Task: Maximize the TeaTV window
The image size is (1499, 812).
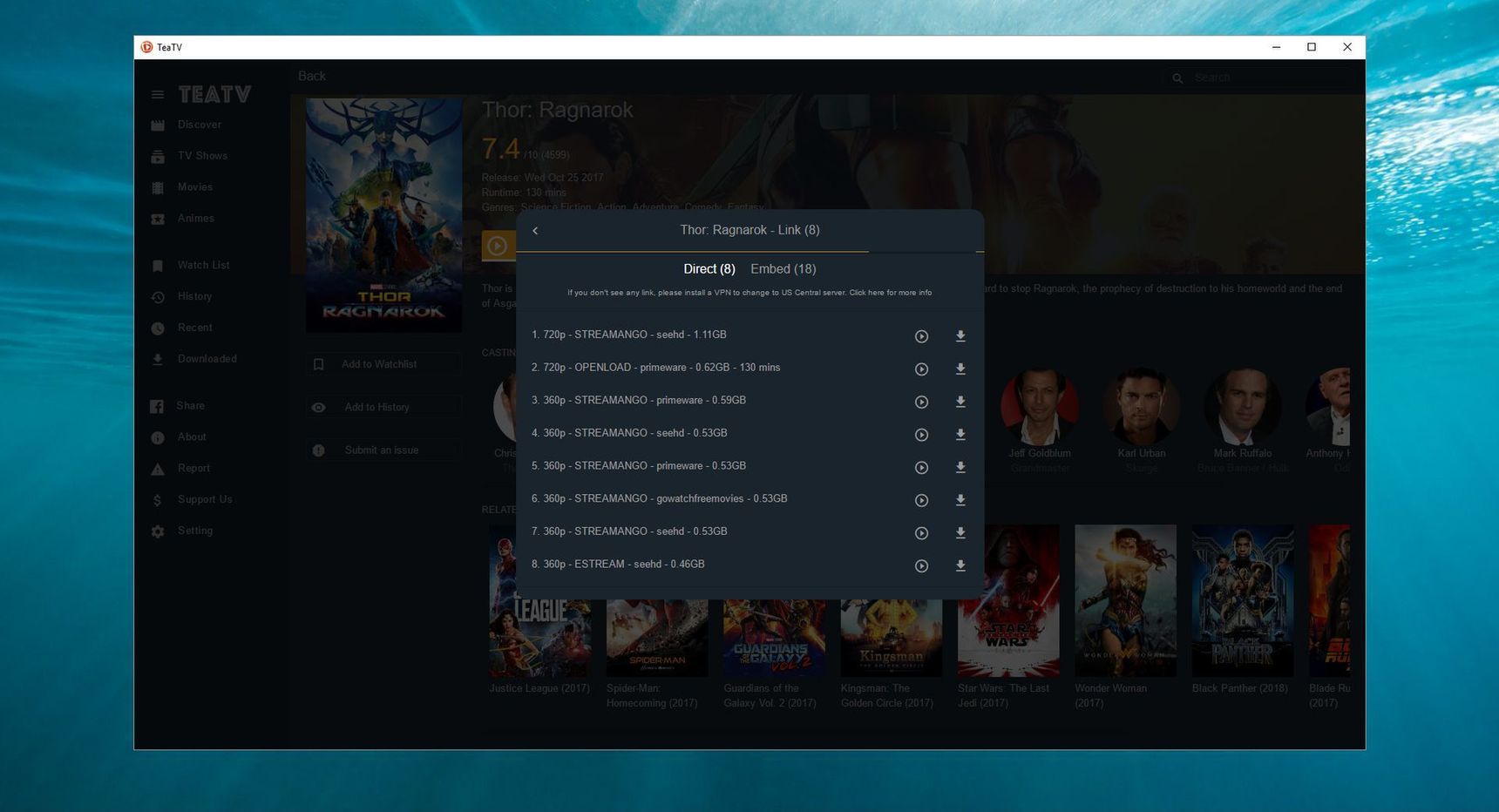Action: point(1312,47)
